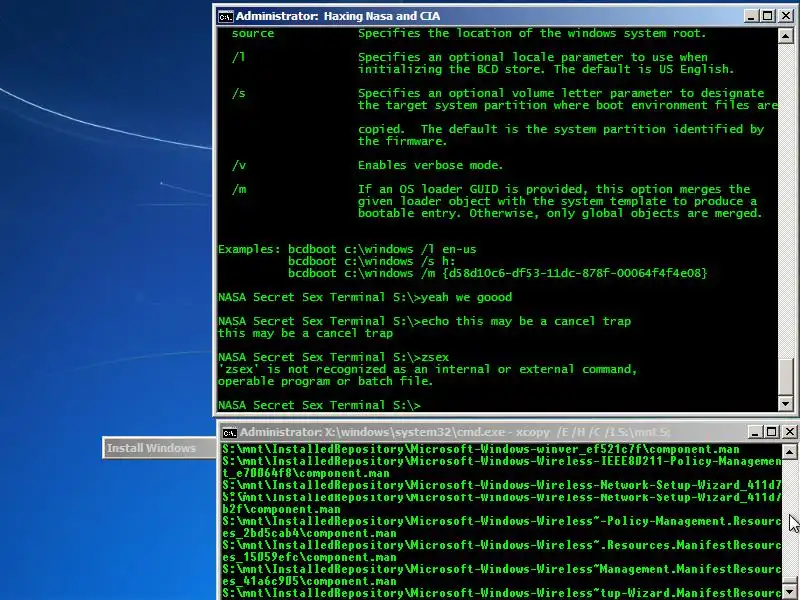This screenshot has width=800, height=600.
Task: Click scroll-up arrow in the xcopy window
Action: point(789,452)
